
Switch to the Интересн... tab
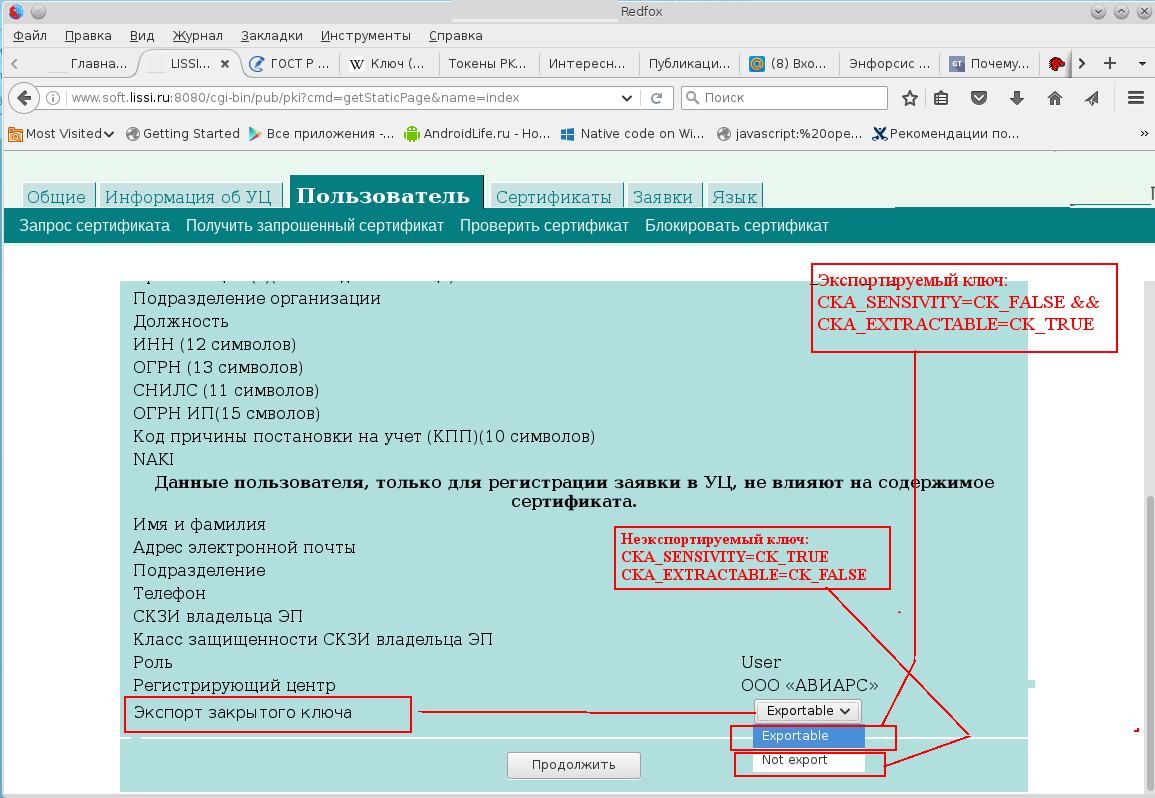pyautogui.click(x=587, y=64)
